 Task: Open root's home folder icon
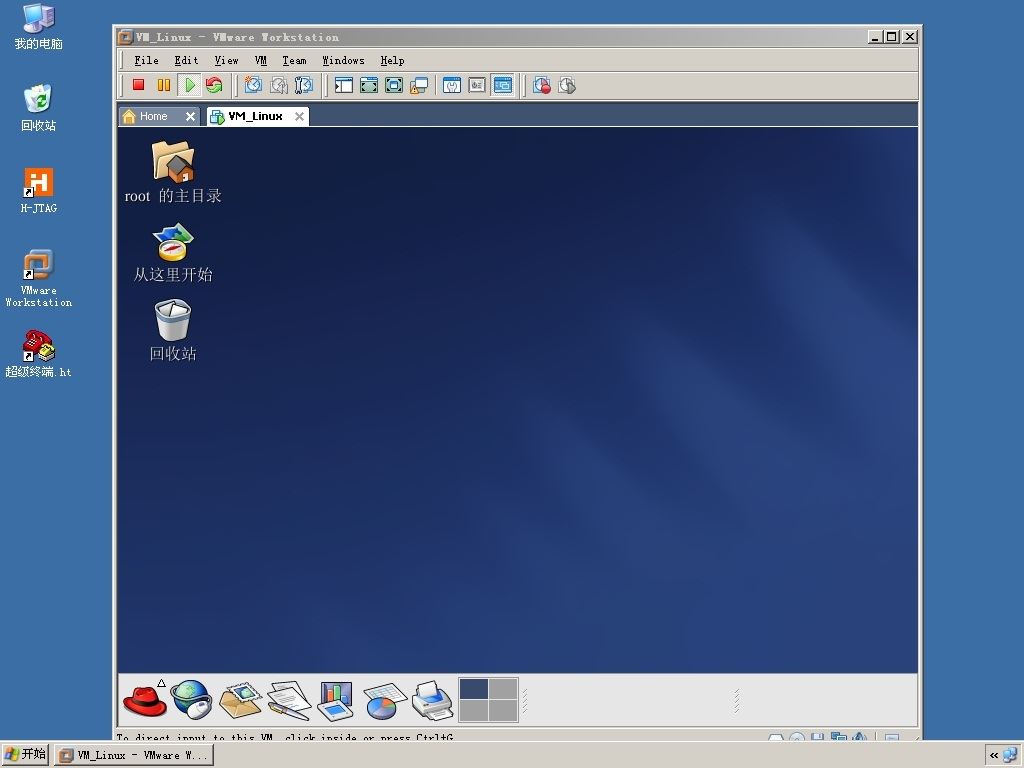pyautogui.click(x=173, y=172)
